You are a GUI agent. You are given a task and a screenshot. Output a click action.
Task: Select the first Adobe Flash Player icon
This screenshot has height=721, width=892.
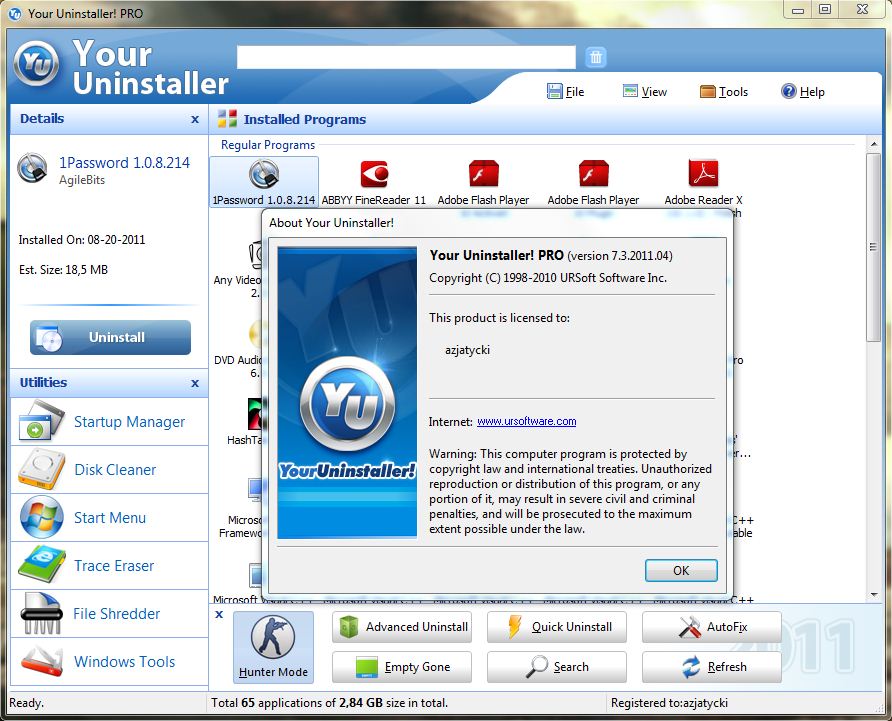[x=483, y=182]
